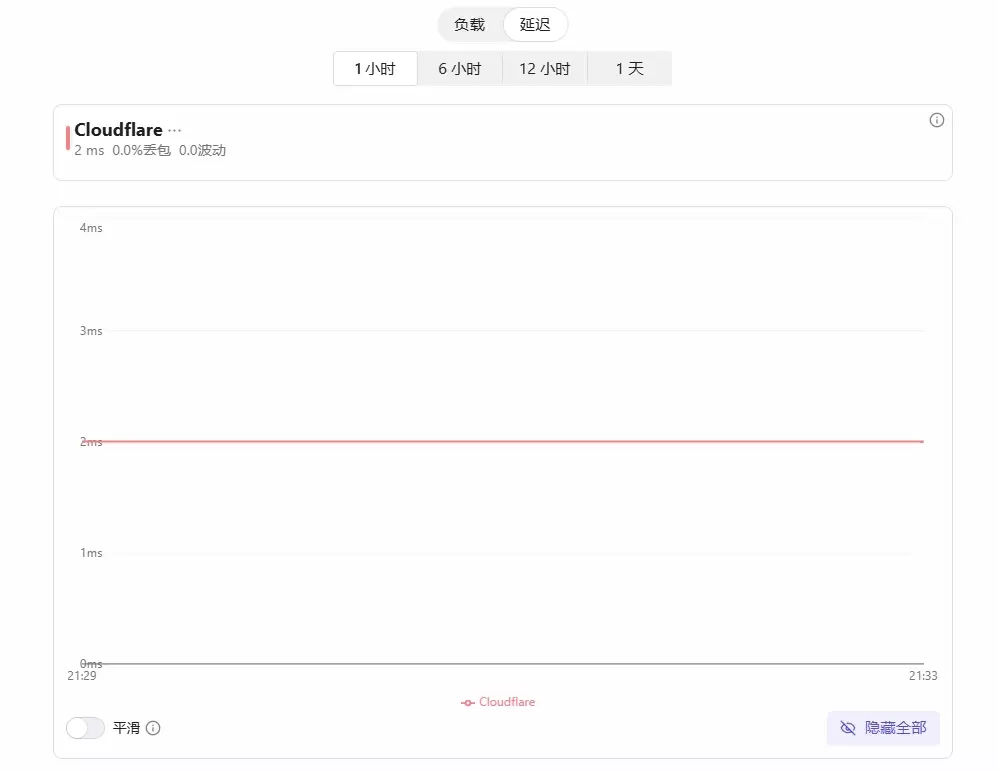Choose the 12 小时 time range
998x772 pixels.
(545, 69)
